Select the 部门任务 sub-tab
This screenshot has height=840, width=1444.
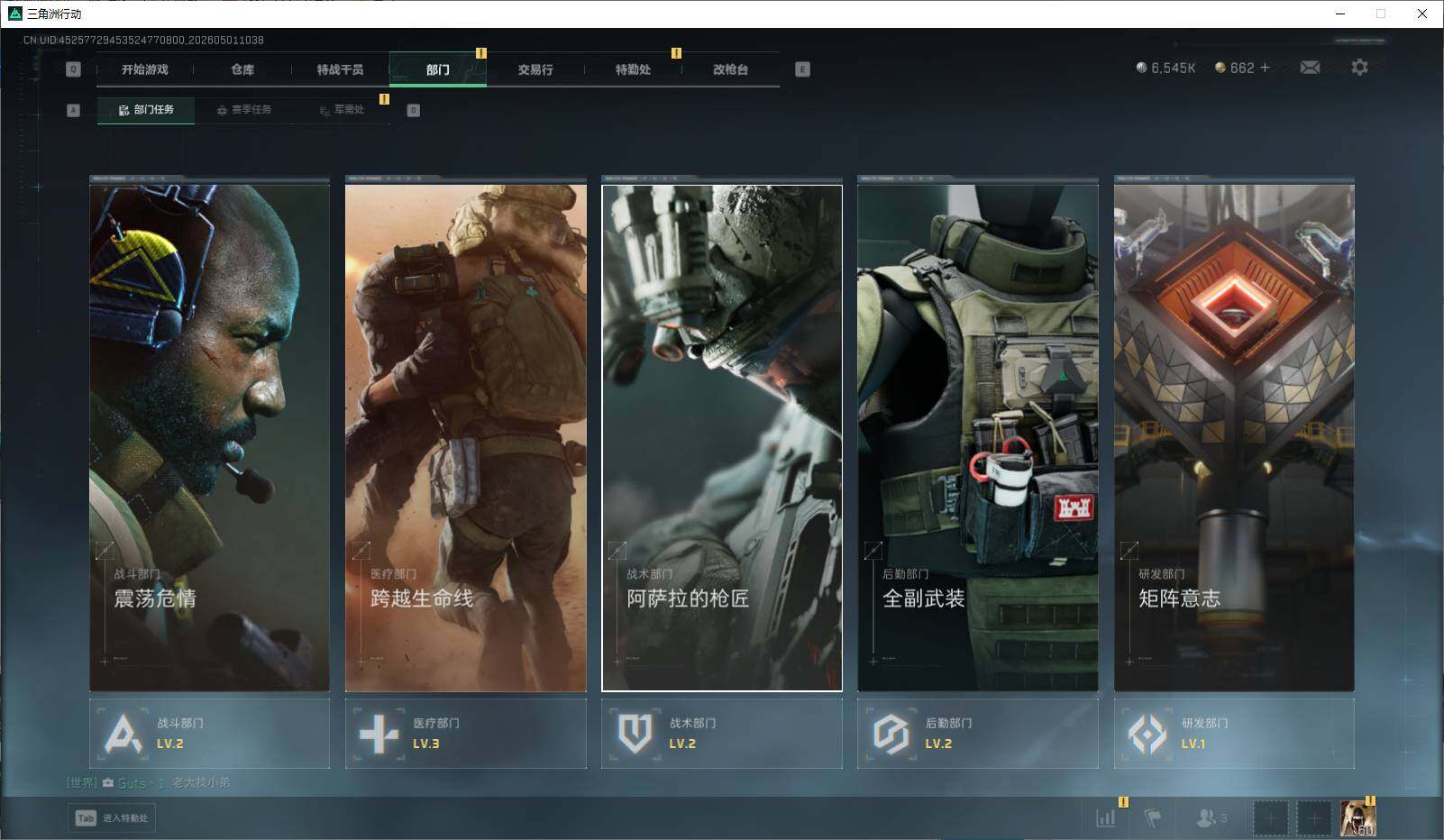click(x=146, y=110)
